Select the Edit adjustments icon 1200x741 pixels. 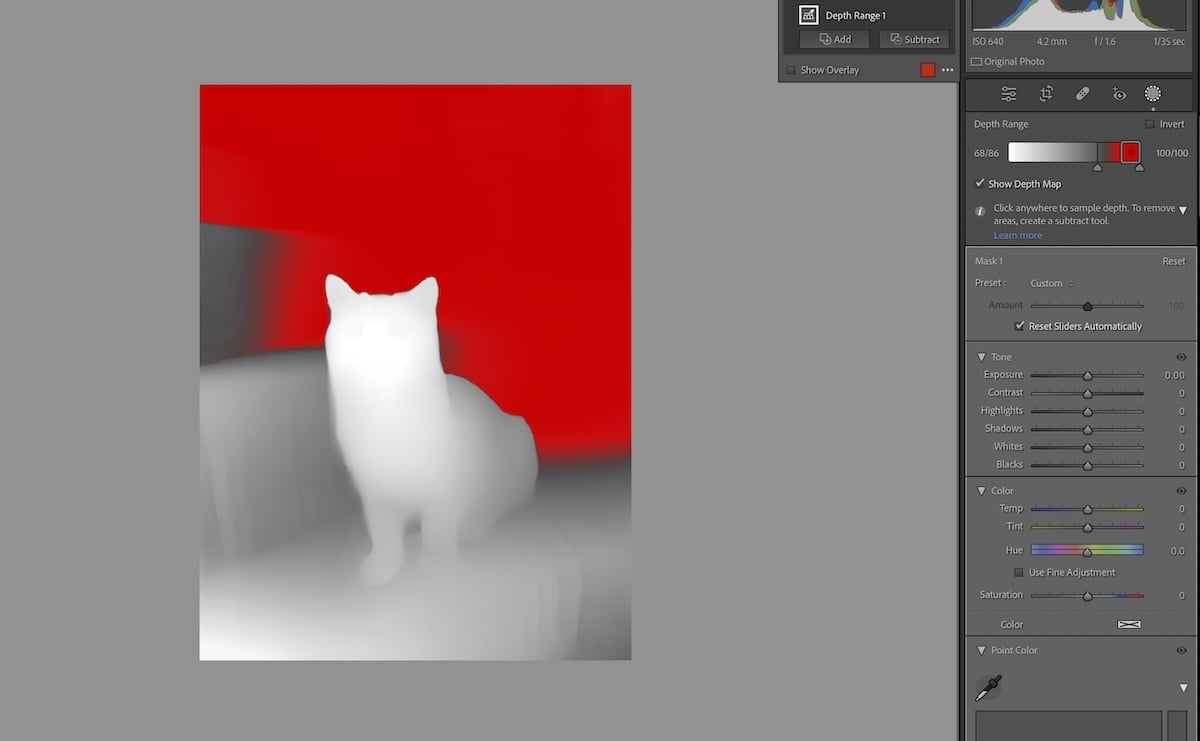[x=1008, y=93]
